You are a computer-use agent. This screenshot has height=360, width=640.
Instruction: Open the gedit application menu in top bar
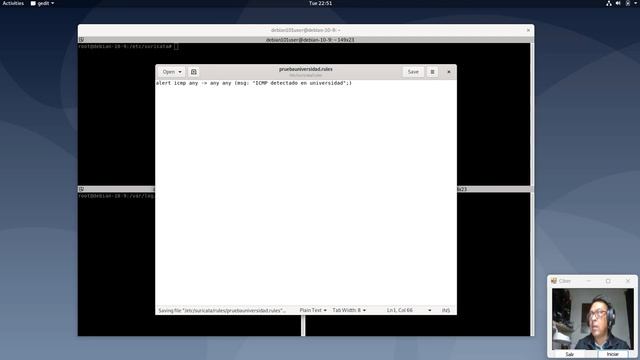coord(42,3)
